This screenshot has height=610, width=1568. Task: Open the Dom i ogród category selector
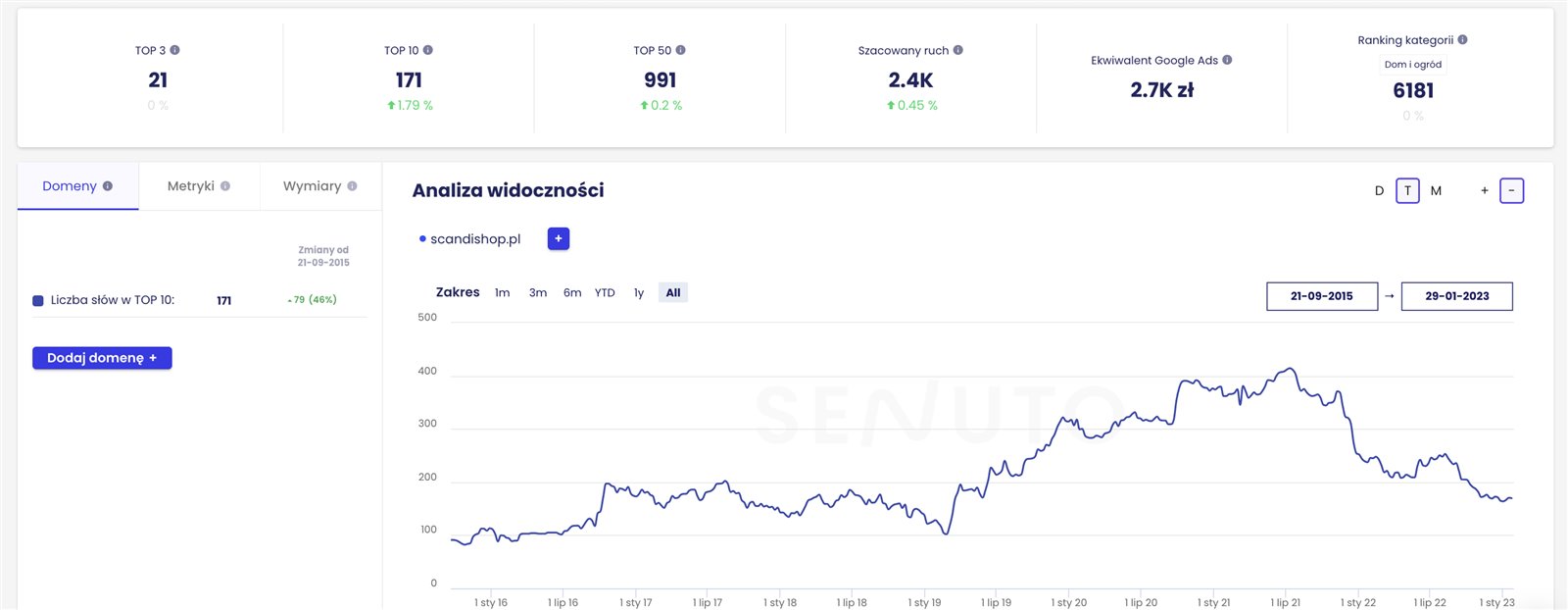point(1412,65)
